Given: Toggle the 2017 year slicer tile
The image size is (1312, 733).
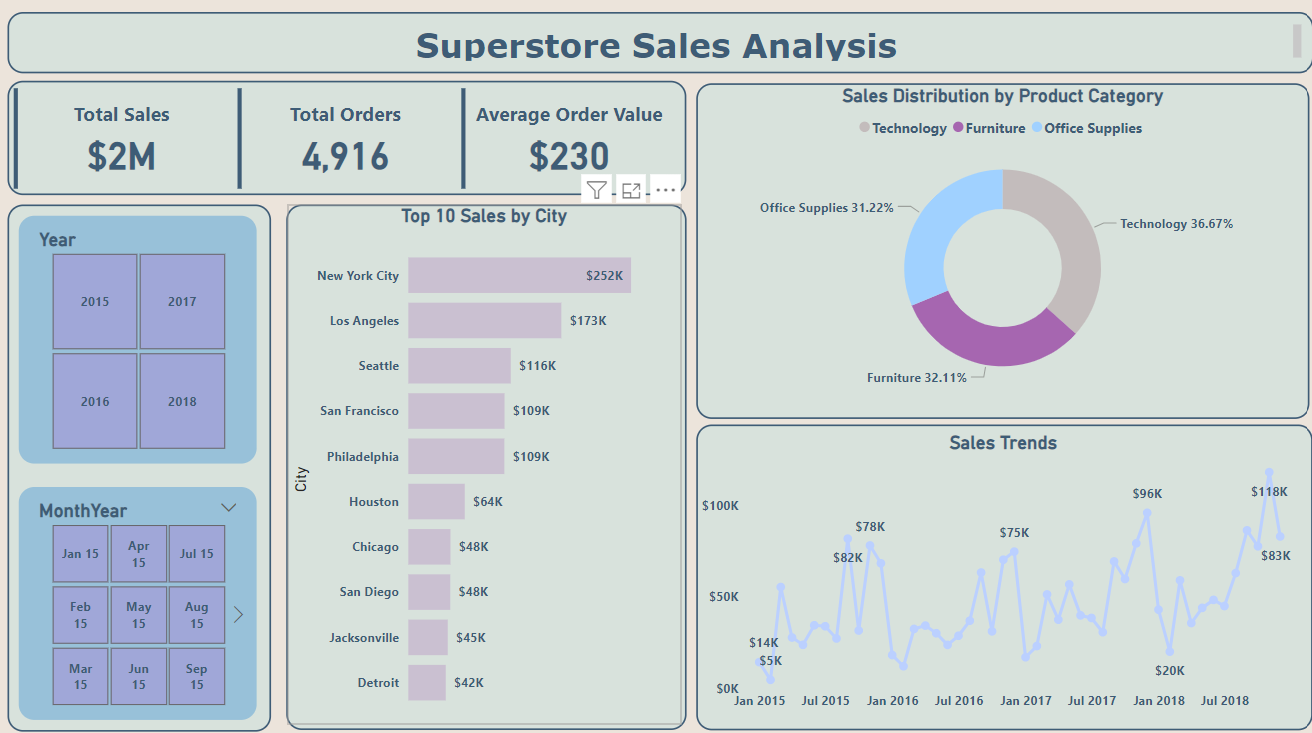Looking at the screenshot, I should (182, 301).
